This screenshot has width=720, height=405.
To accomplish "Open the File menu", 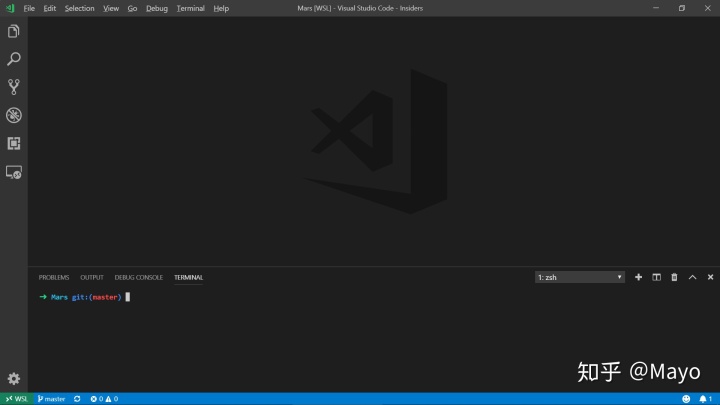I will tap(29, 8).
